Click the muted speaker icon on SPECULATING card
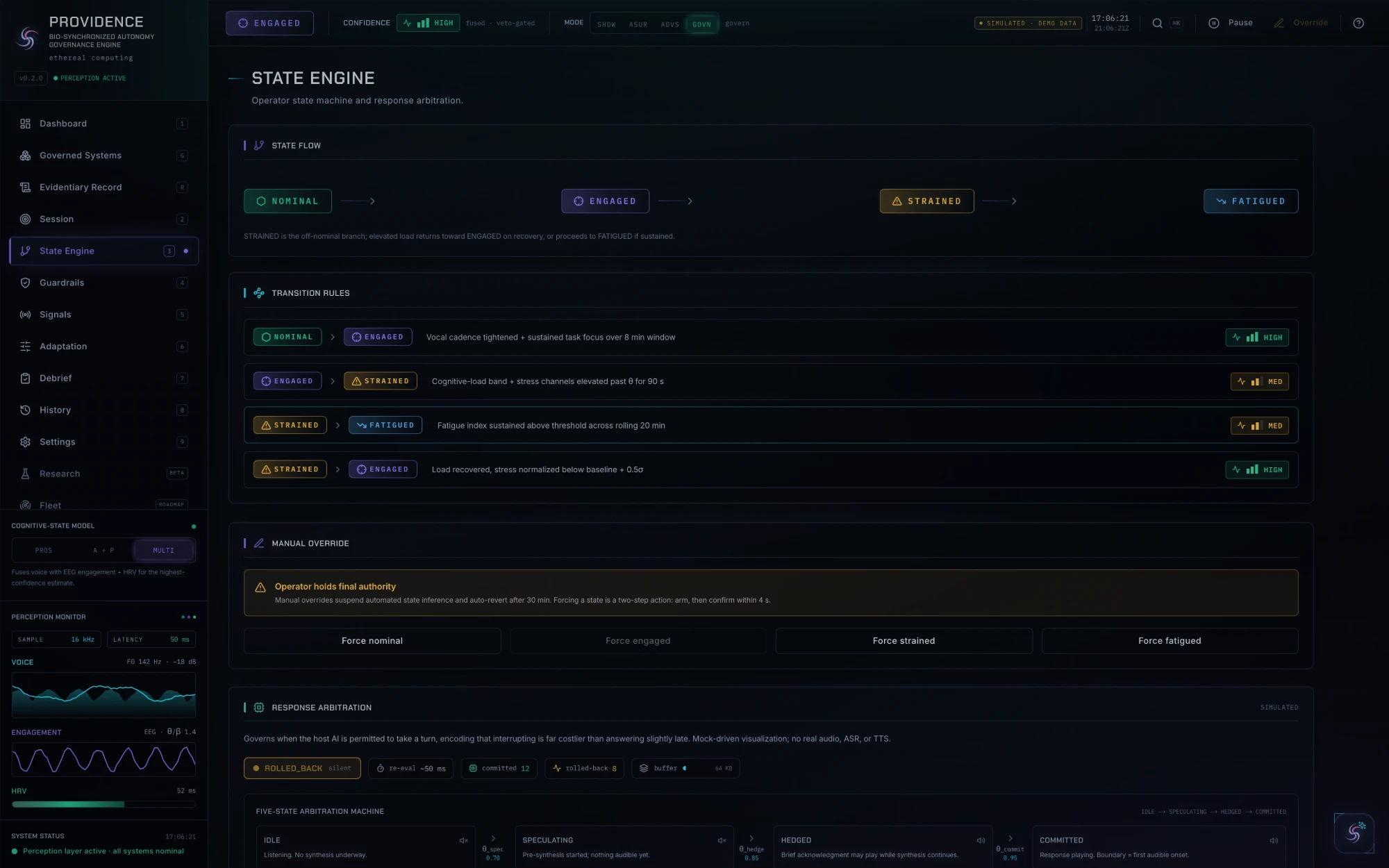Screen dimensions: 1389x868 [722, 840]
